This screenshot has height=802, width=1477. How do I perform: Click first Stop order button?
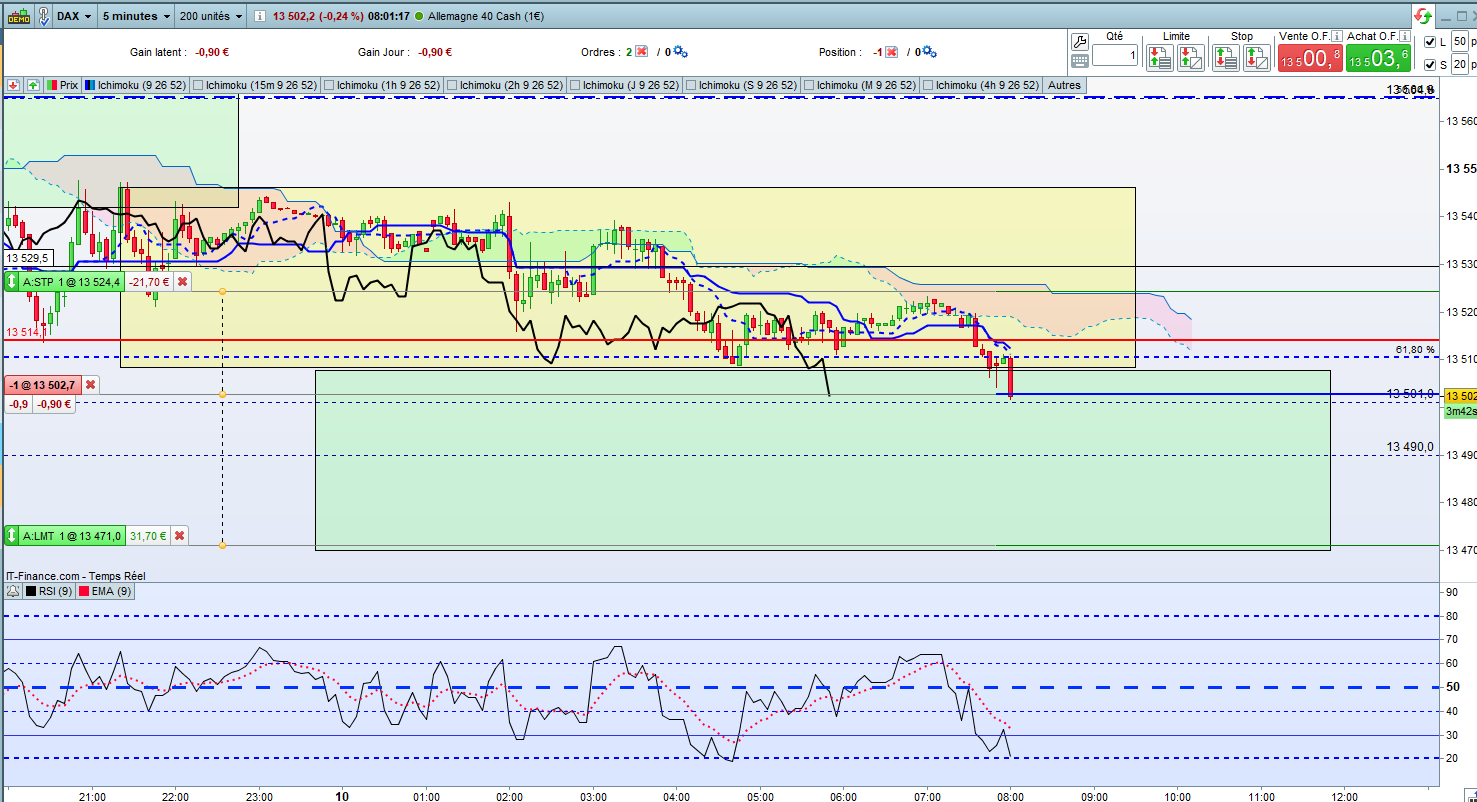click(x=1226, y=57)
